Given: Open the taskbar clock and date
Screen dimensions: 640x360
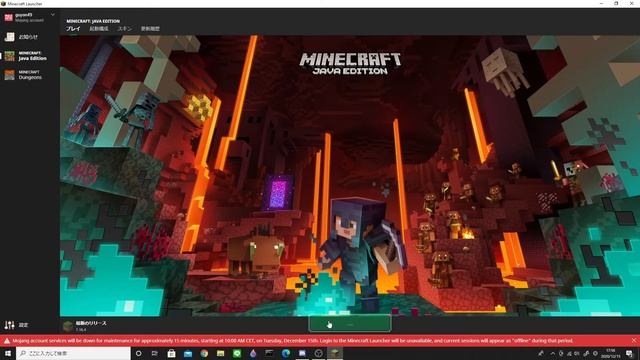Looking at the screenshot, I should click(611, 353).
